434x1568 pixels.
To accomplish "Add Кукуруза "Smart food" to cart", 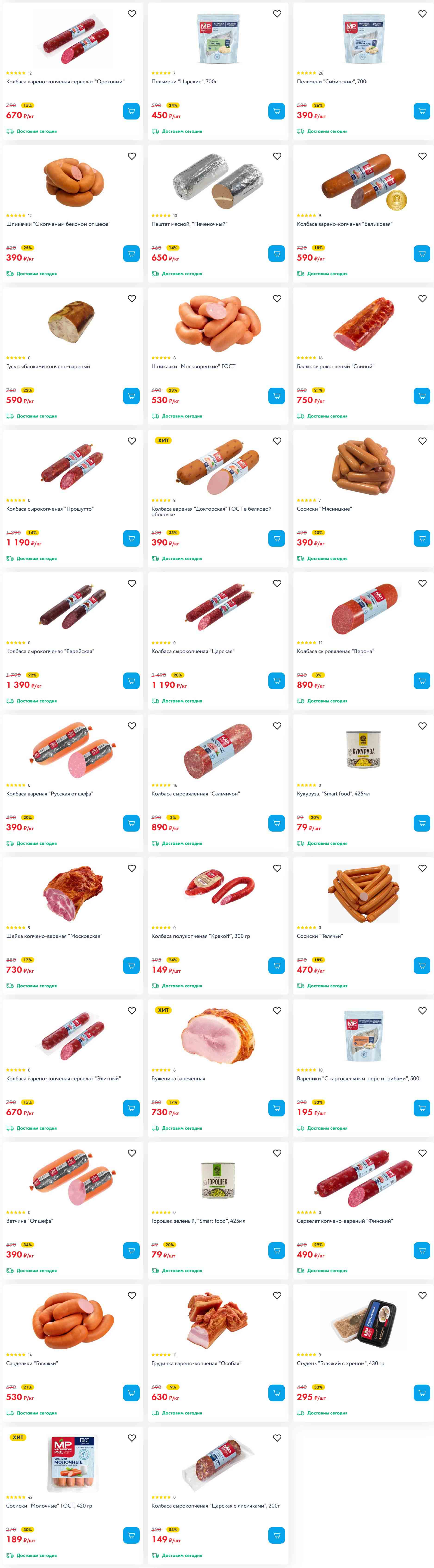I will click(422, 823).
